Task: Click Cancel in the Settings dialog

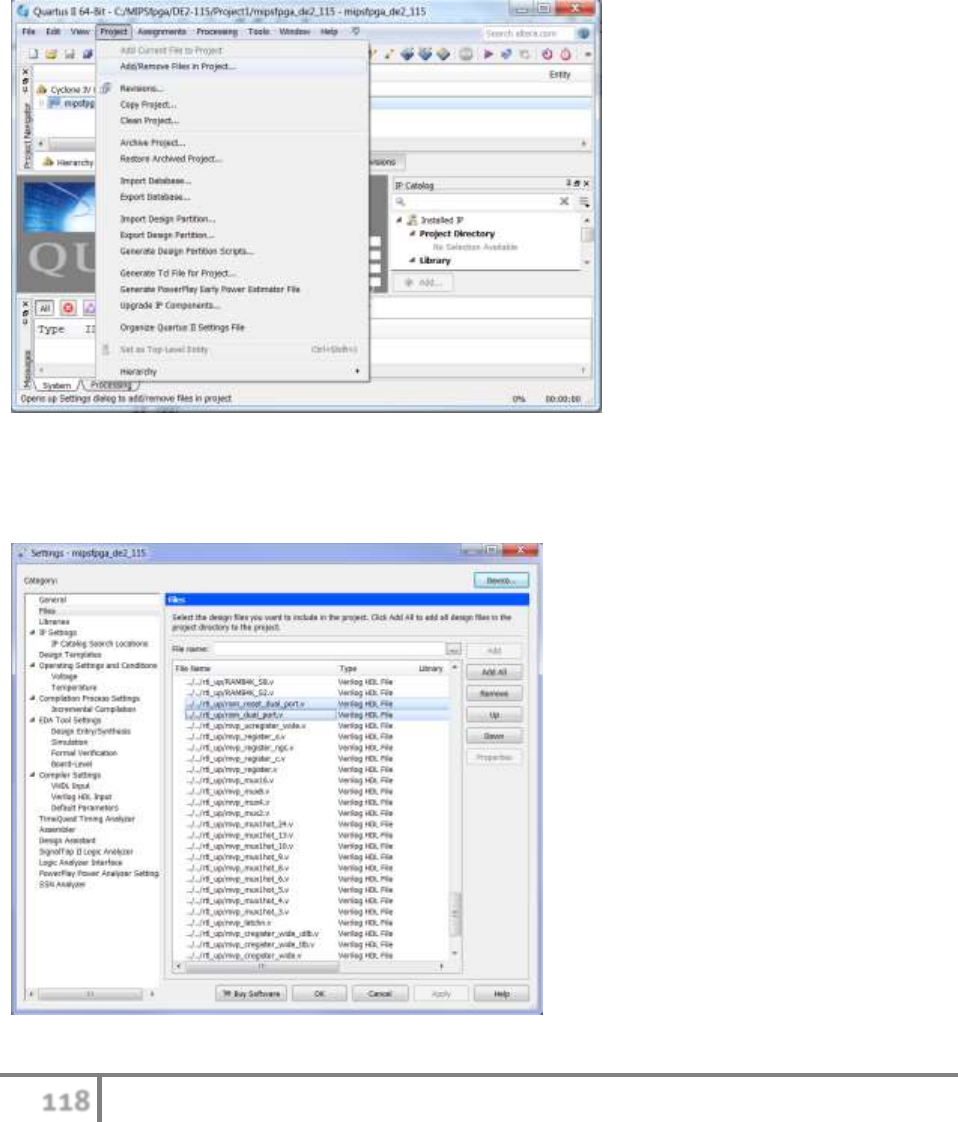Action: tap(380, 994)
